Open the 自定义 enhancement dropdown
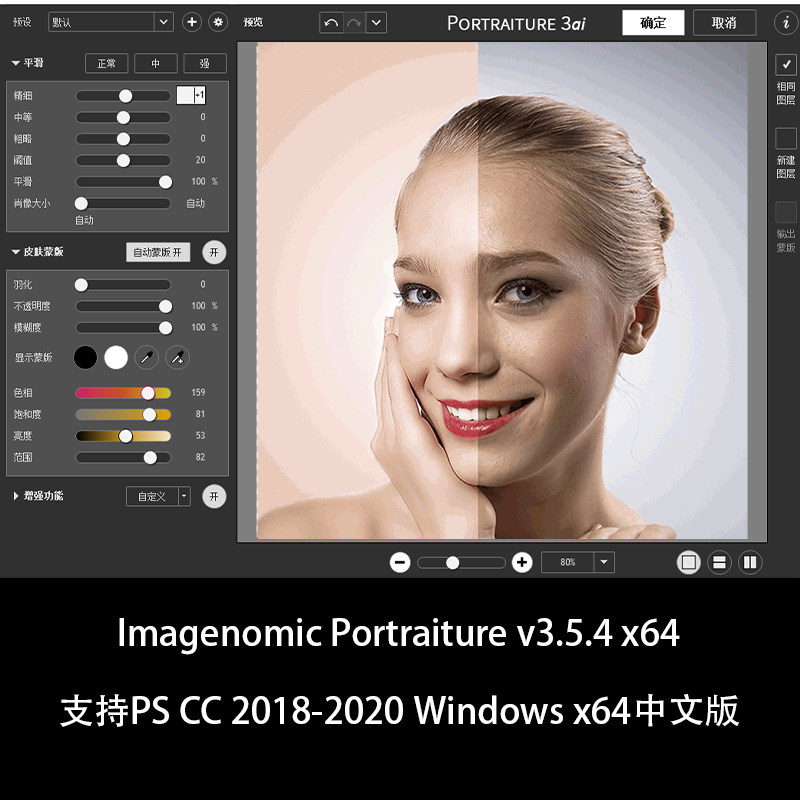 pos(180,496)
